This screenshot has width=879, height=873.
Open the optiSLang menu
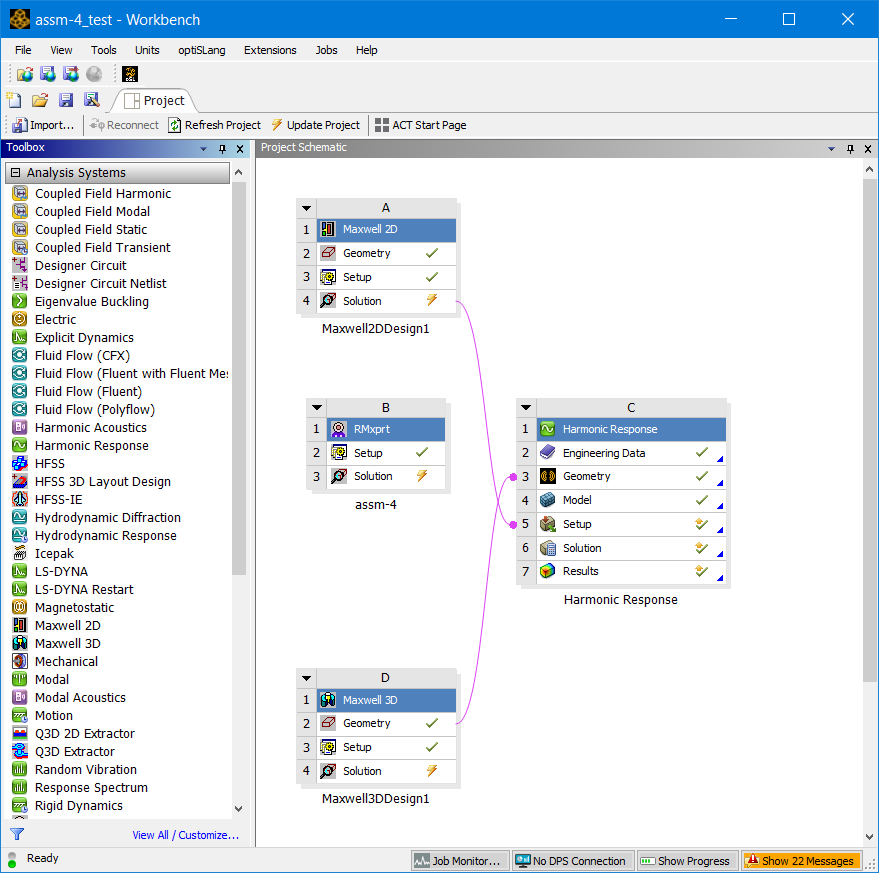tap(202, 50)
